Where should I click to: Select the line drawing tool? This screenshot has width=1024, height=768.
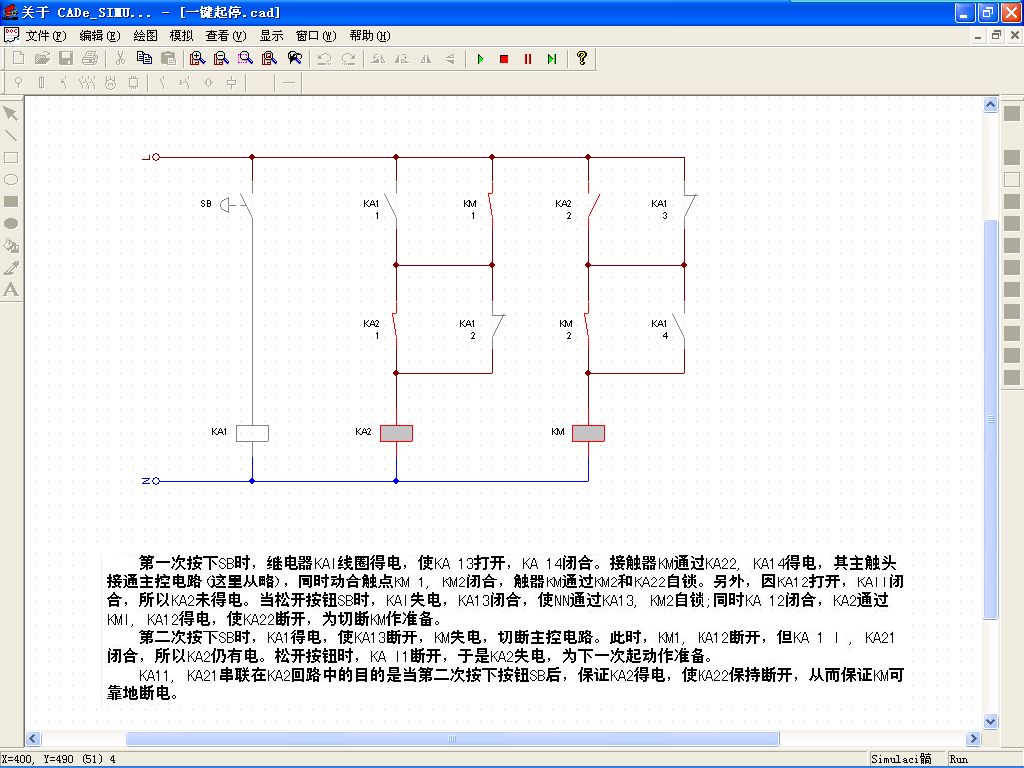pos(10,136)
